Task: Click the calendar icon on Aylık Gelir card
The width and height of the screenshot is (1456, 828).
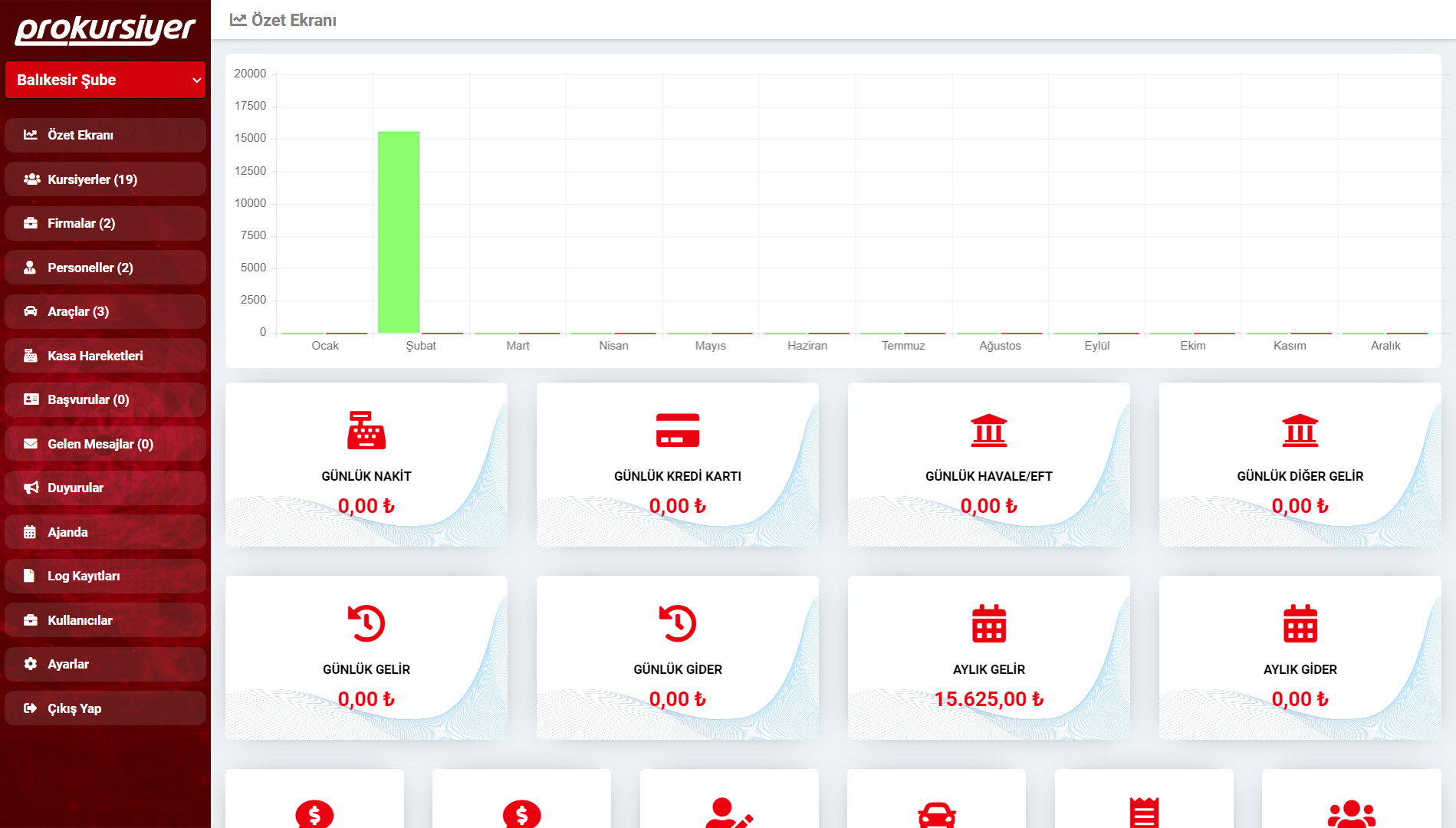Action: tap(989, 623)
